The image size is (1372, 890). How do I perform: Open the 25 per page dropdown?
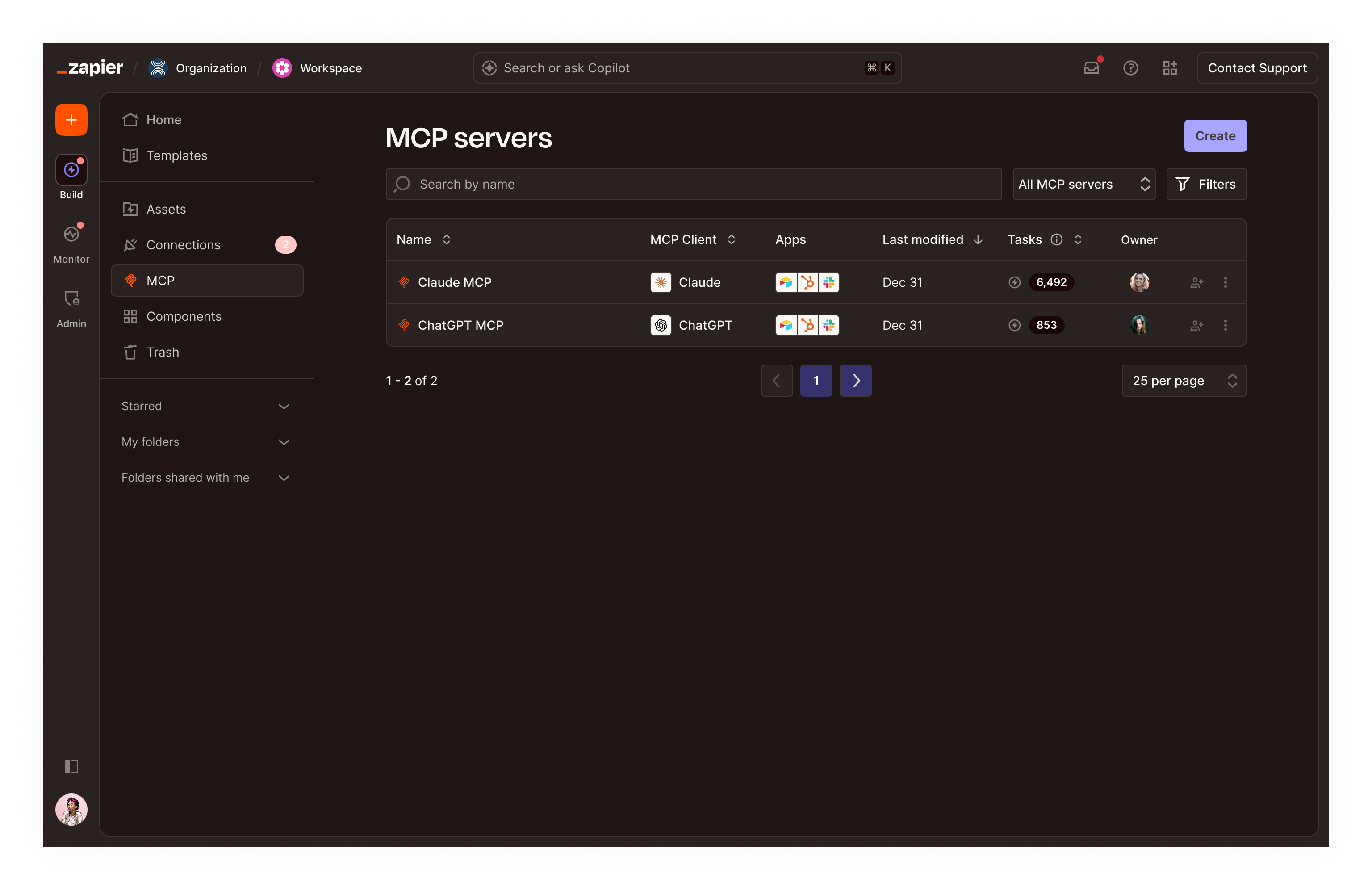[x=1184, y=380]
